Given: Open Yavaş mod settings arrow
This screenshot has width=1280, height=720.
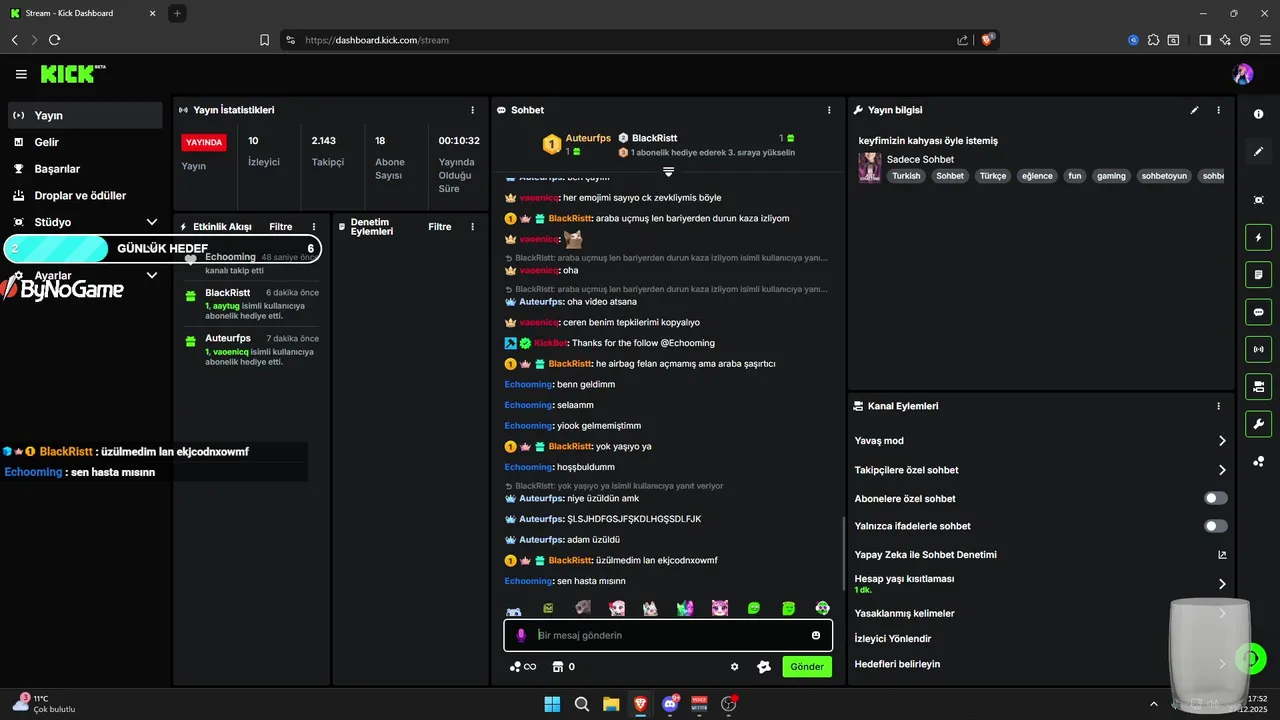Looking at the screenshot, I should (x=1222, y=441).
